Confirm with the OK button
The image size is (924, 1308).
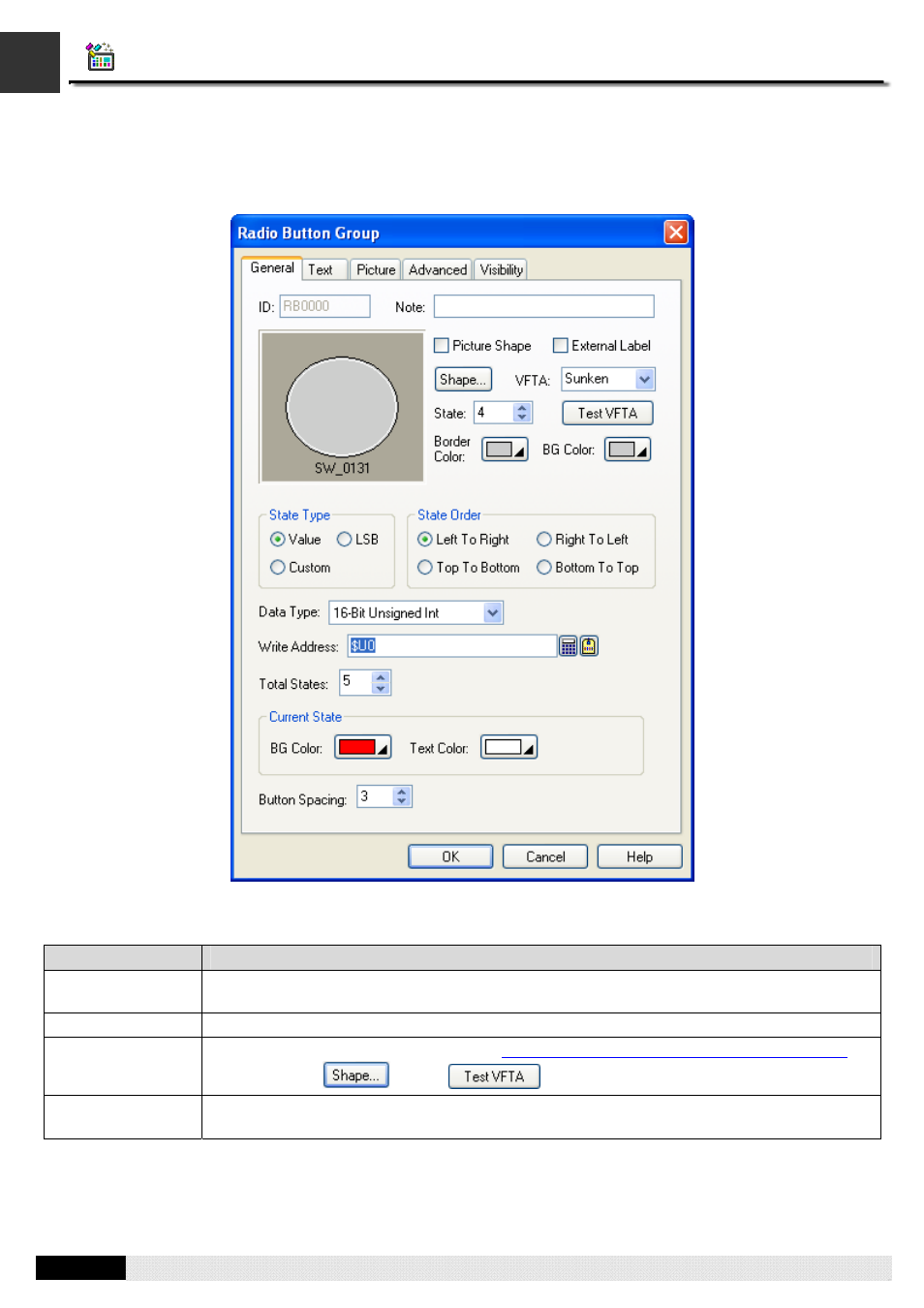pyautogui.click(x=450, y=856)
